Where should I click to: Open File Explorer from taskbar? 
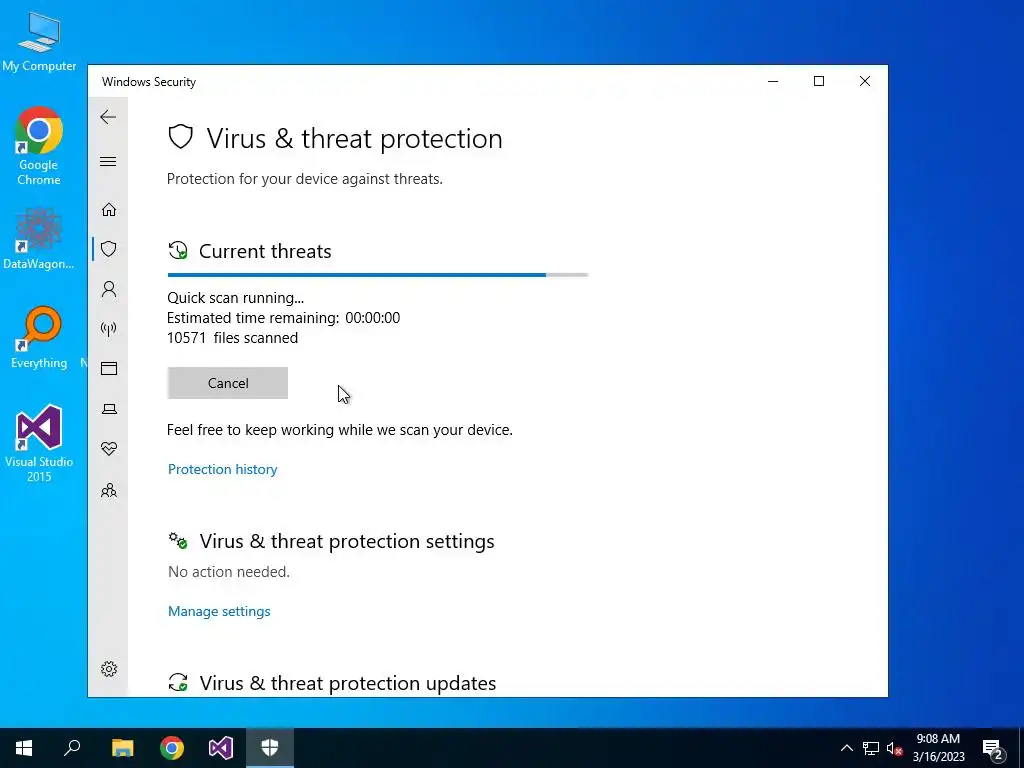click(122, 748)
